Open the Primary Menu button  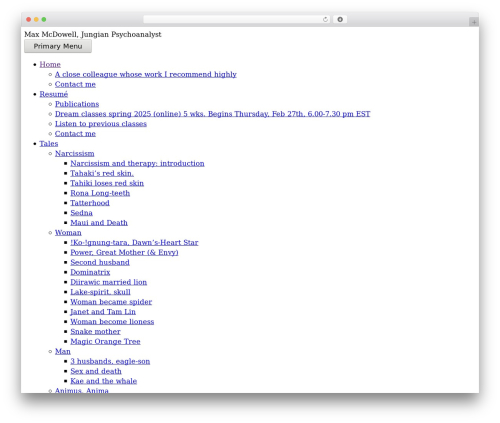(58, 46)
